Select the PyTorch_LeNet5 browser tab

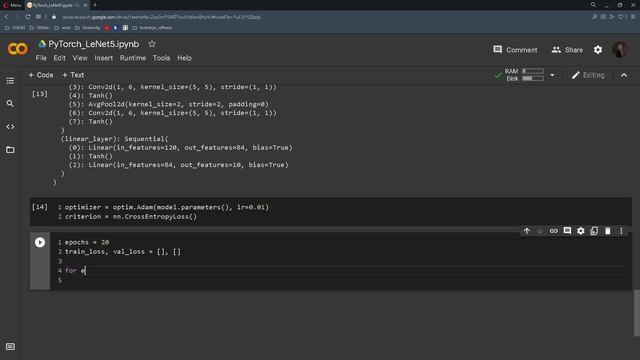pyautogui.click(x=57, y=5)
